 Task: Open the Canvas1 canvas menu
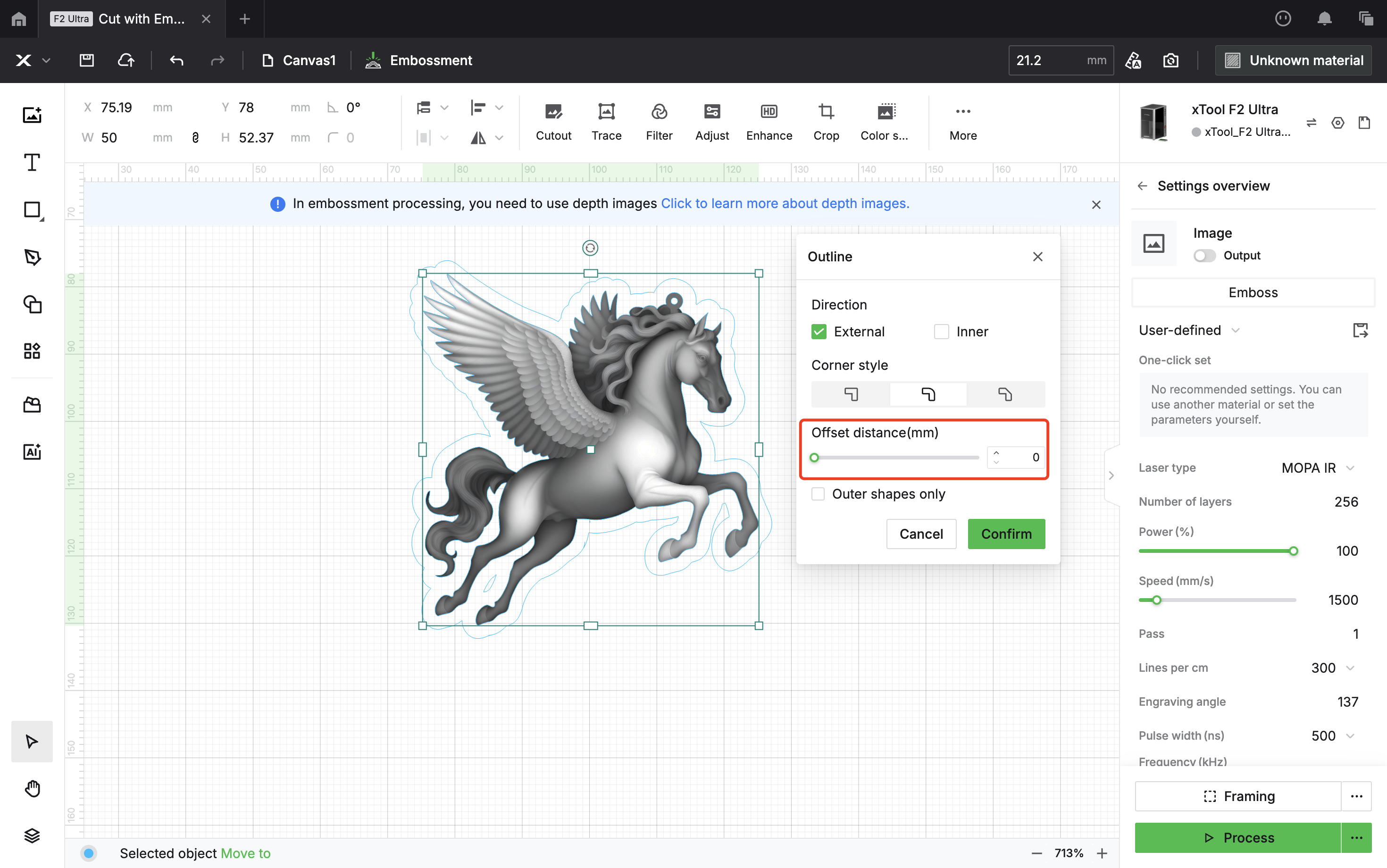(x=299, y=60)
